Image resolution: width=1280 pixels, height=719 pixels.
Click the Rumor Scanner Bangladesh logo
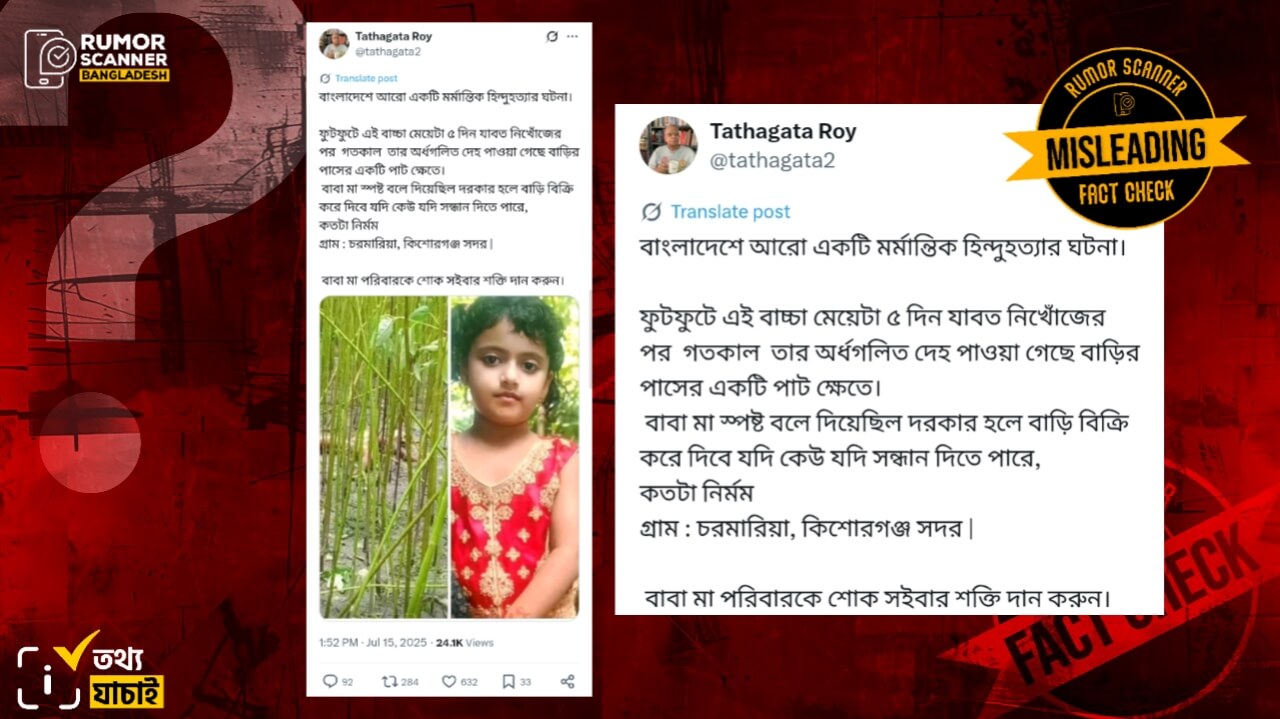point(97,57)
